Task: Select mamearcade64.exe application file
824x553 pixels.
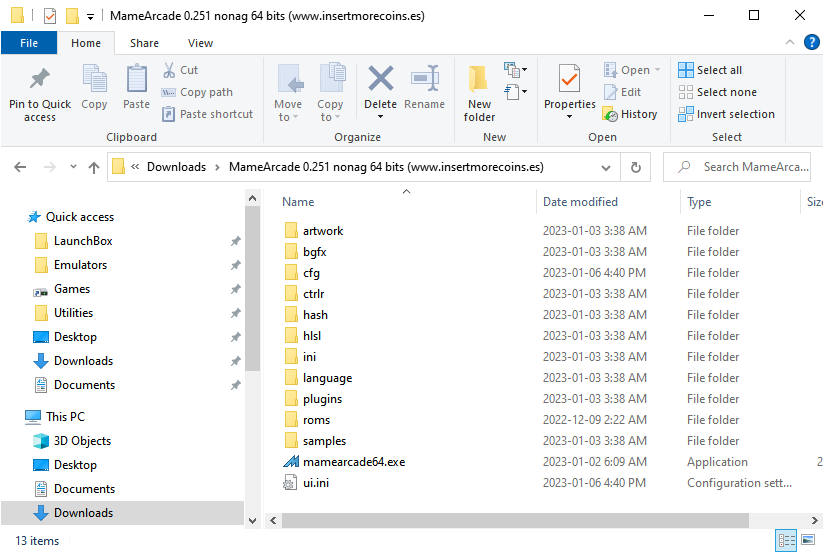Action: pos(344,462)
